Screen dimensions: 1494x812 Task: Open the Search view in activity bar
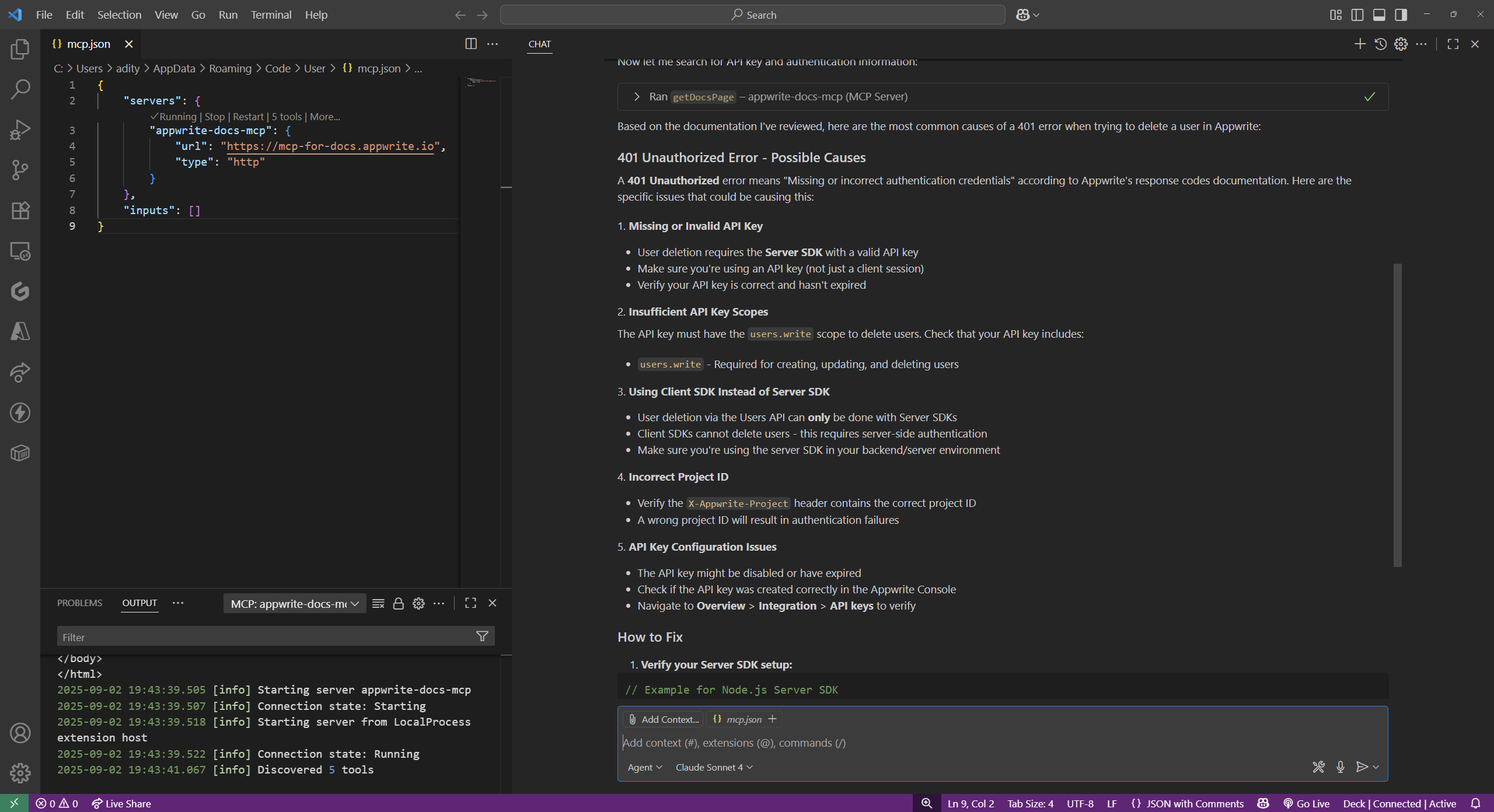tap(20, 89)
